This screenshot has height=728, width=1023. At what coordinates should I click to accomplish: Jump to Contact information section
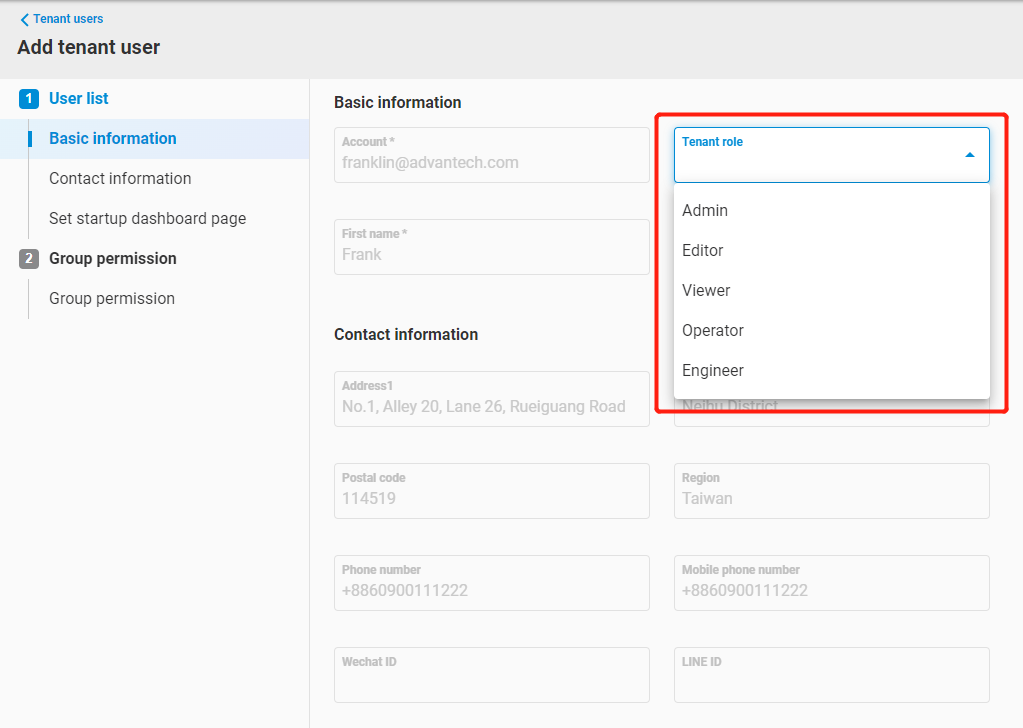point(120,179)
